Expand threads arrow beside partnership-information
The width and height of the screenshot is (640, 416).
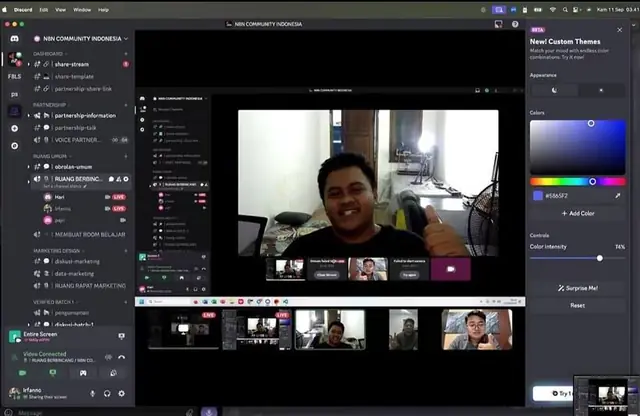[29, 116]
